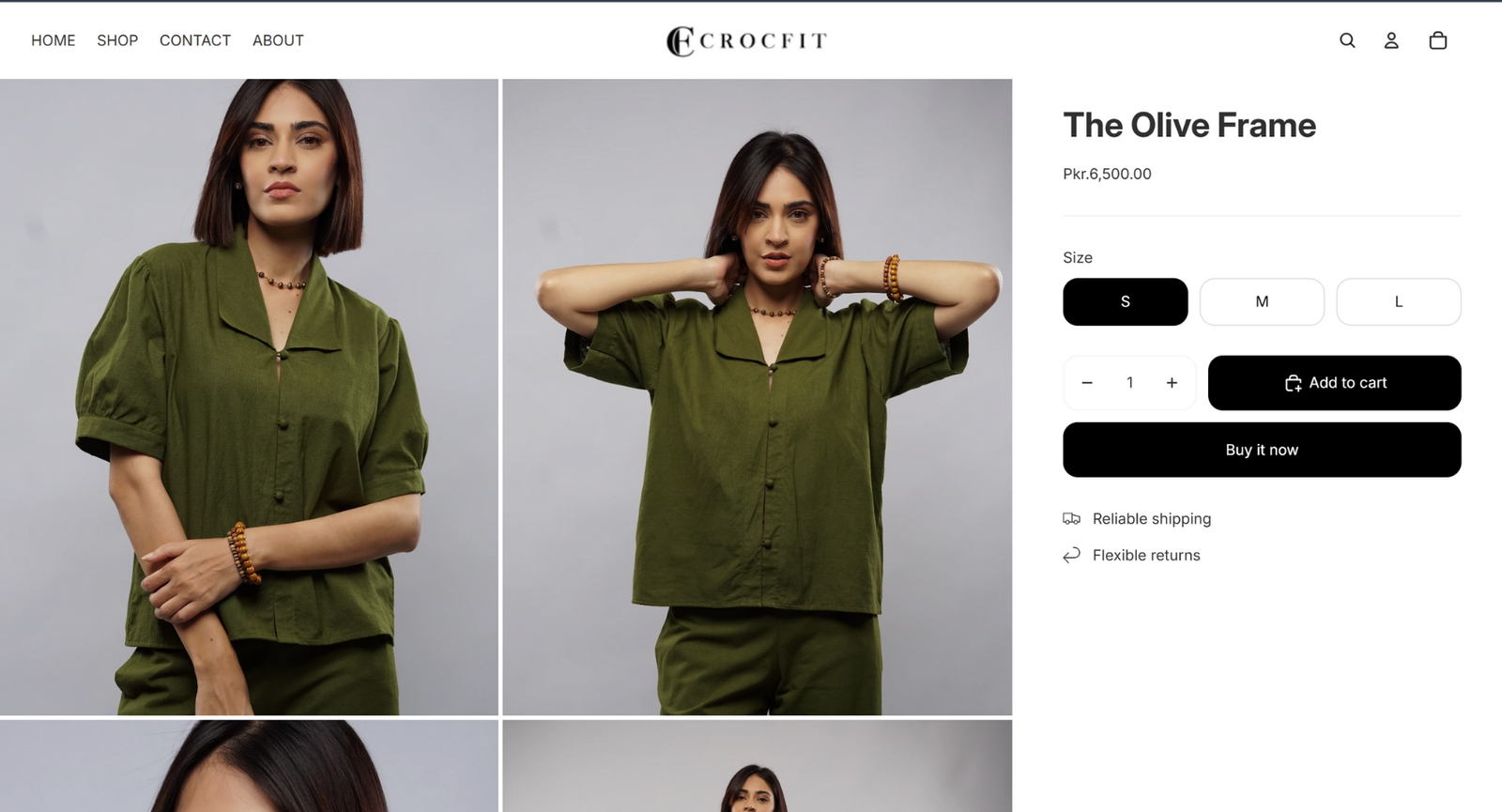This screenshot has height=812, width=1502.
Task: Click the Flexible returns arrow icon
Action: click(1071, 555)
